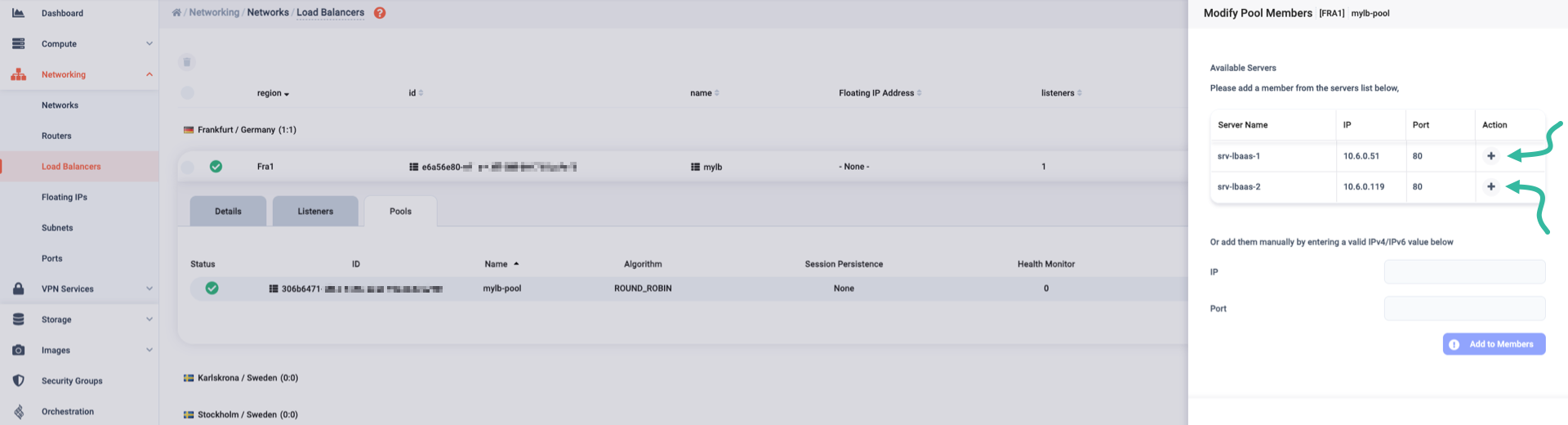
Task: Switch to the Listeners tab
Action: tap(315, 211)
